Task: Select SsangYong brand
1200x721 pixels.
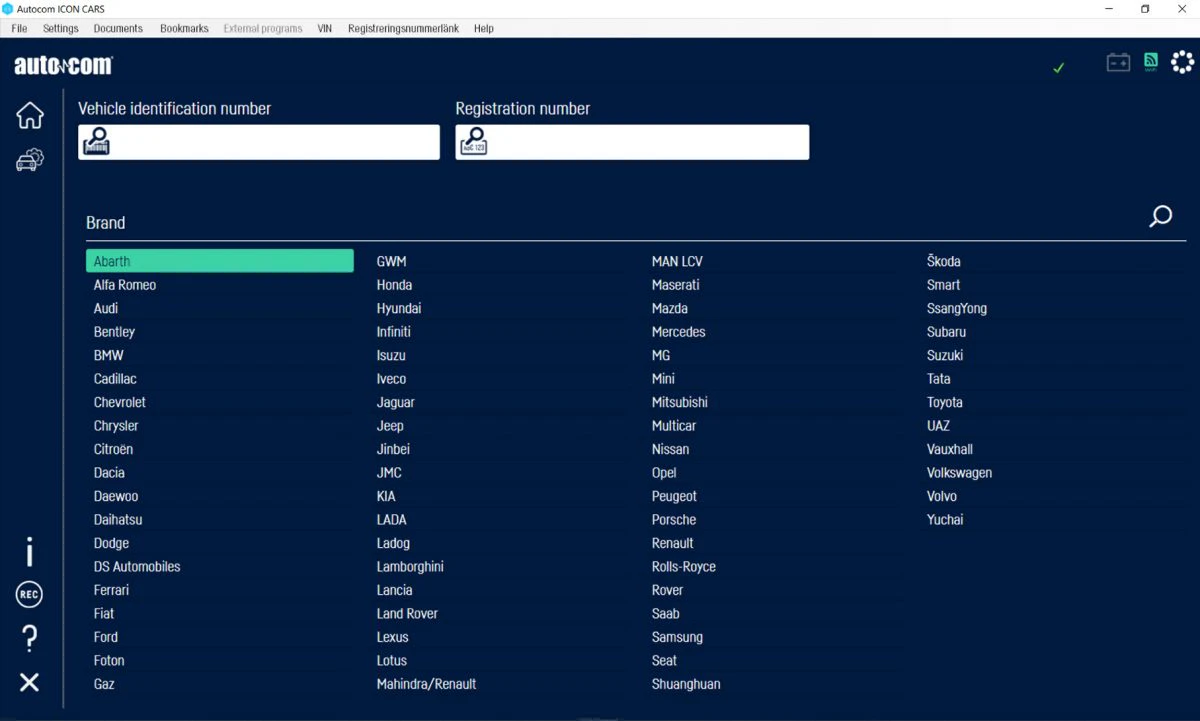Action: pos(957,308)
